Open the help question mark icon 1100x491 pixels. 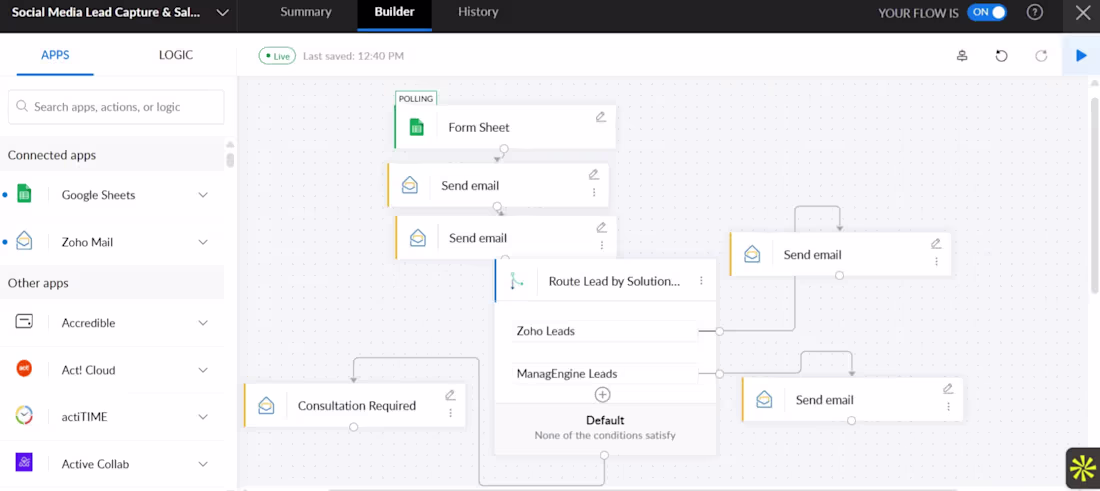tap(1035, 13)
